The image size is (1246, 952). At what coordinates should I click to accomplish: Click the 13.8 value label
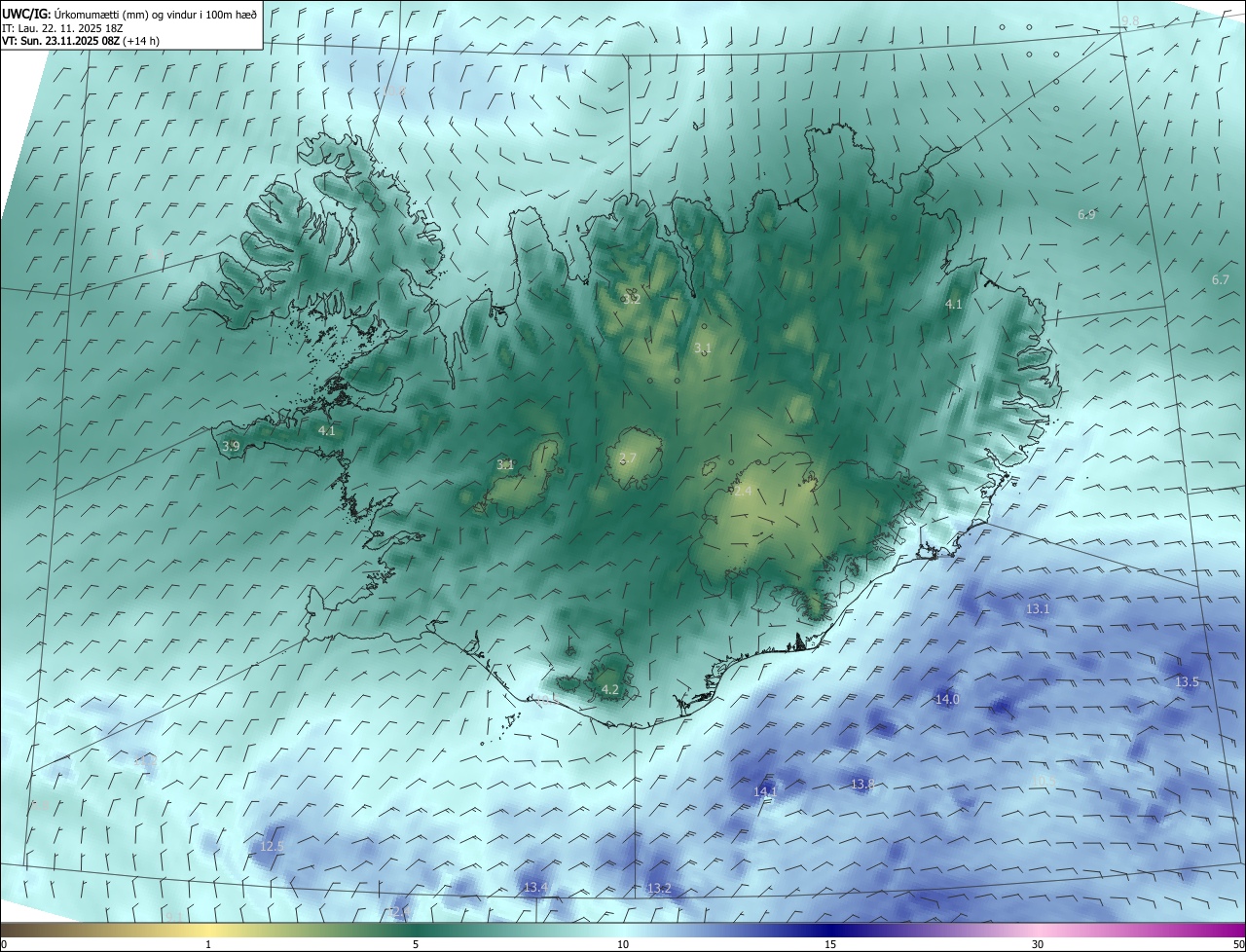tap(862, 784)
